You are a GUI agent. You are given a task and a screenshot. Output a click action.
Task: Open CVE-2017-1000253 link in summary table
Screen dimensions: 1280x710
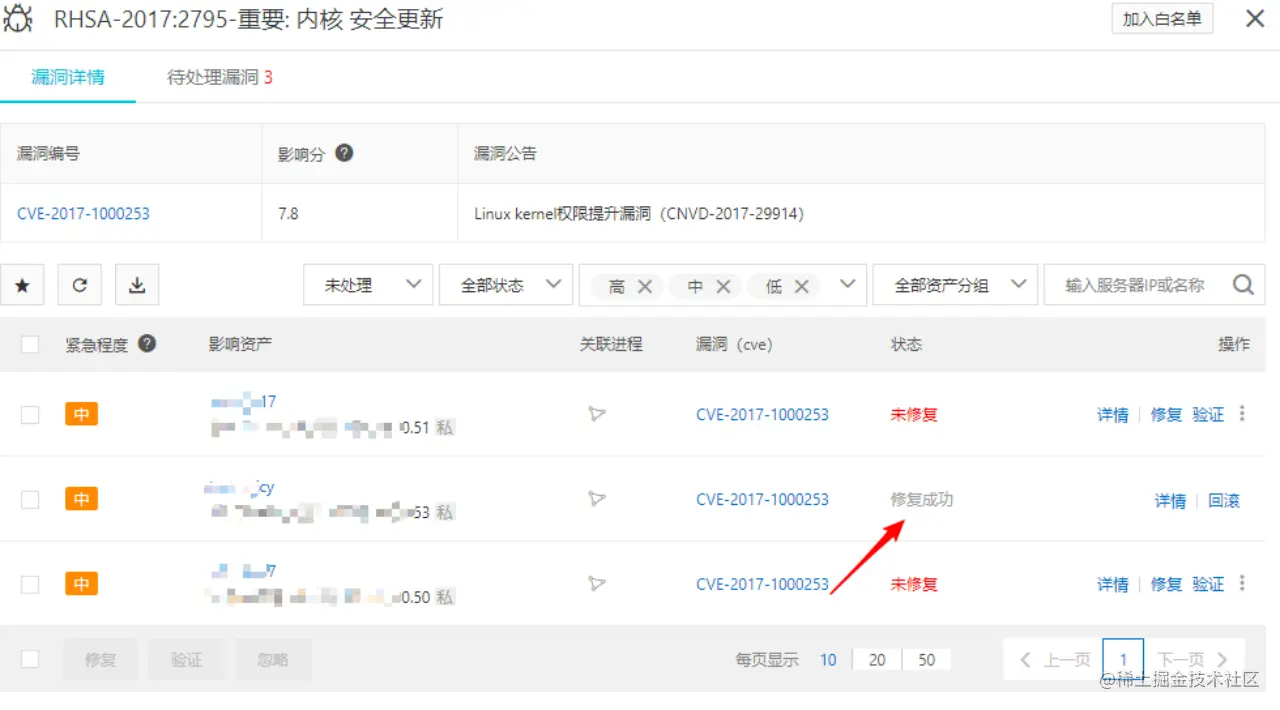coord(83,213)
